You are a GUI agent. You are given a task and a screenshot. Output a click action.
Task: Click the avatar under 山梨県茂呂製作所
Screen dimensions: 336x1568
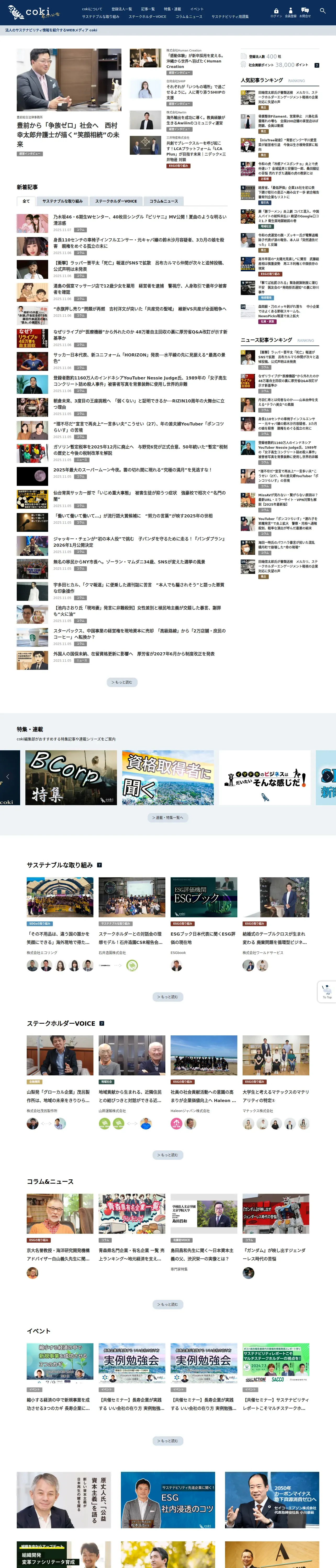tap(32, 1124)
